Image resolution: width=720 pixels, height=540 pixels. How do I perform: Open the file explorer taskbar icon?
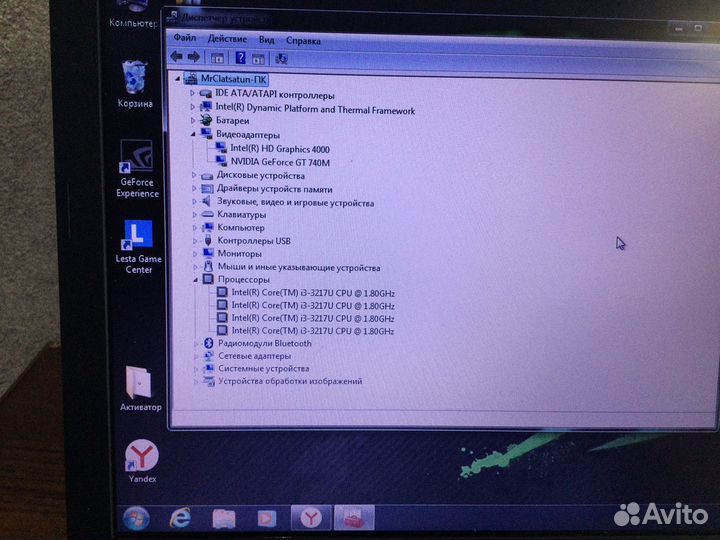click(224, 518)
